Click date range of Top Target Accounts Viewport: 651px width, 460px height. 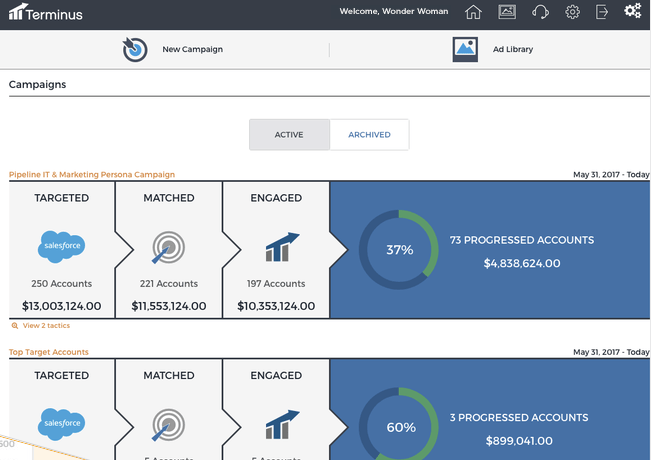[611, 352]
